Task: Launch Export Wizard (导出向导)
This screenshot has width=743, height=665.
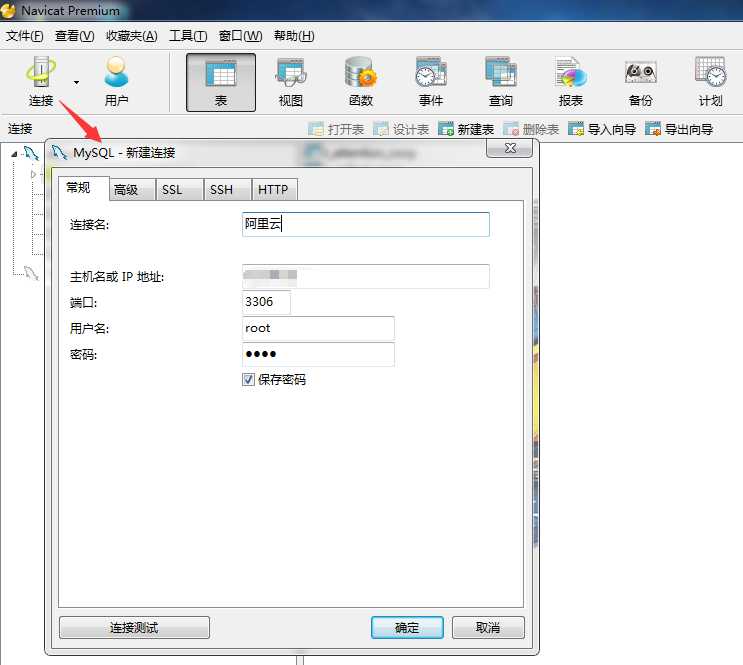Action: tap(679, 129)
